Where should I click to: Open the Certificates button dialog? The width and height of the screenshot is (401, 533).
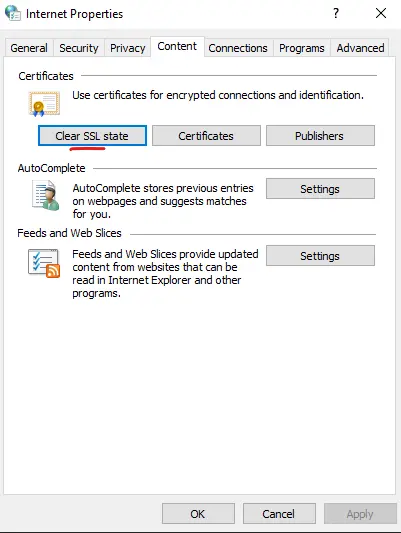tap(206, 136)
